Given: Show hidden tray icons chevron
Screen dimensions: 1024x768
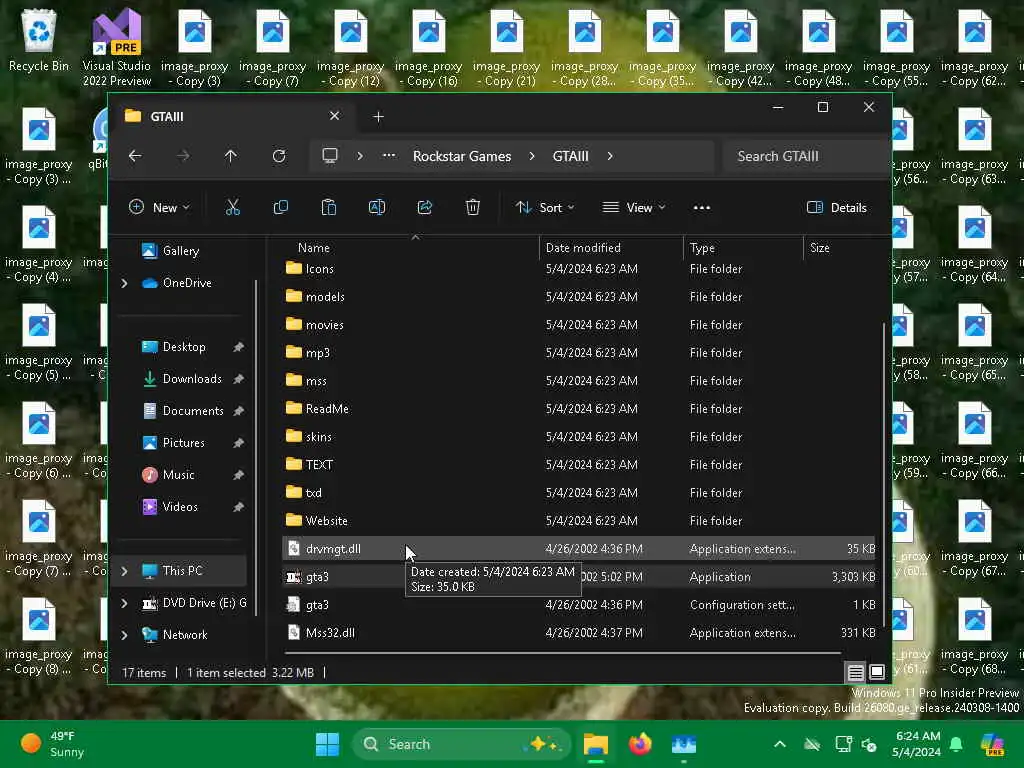Looking at the screenshot, I should coord(780,744).
